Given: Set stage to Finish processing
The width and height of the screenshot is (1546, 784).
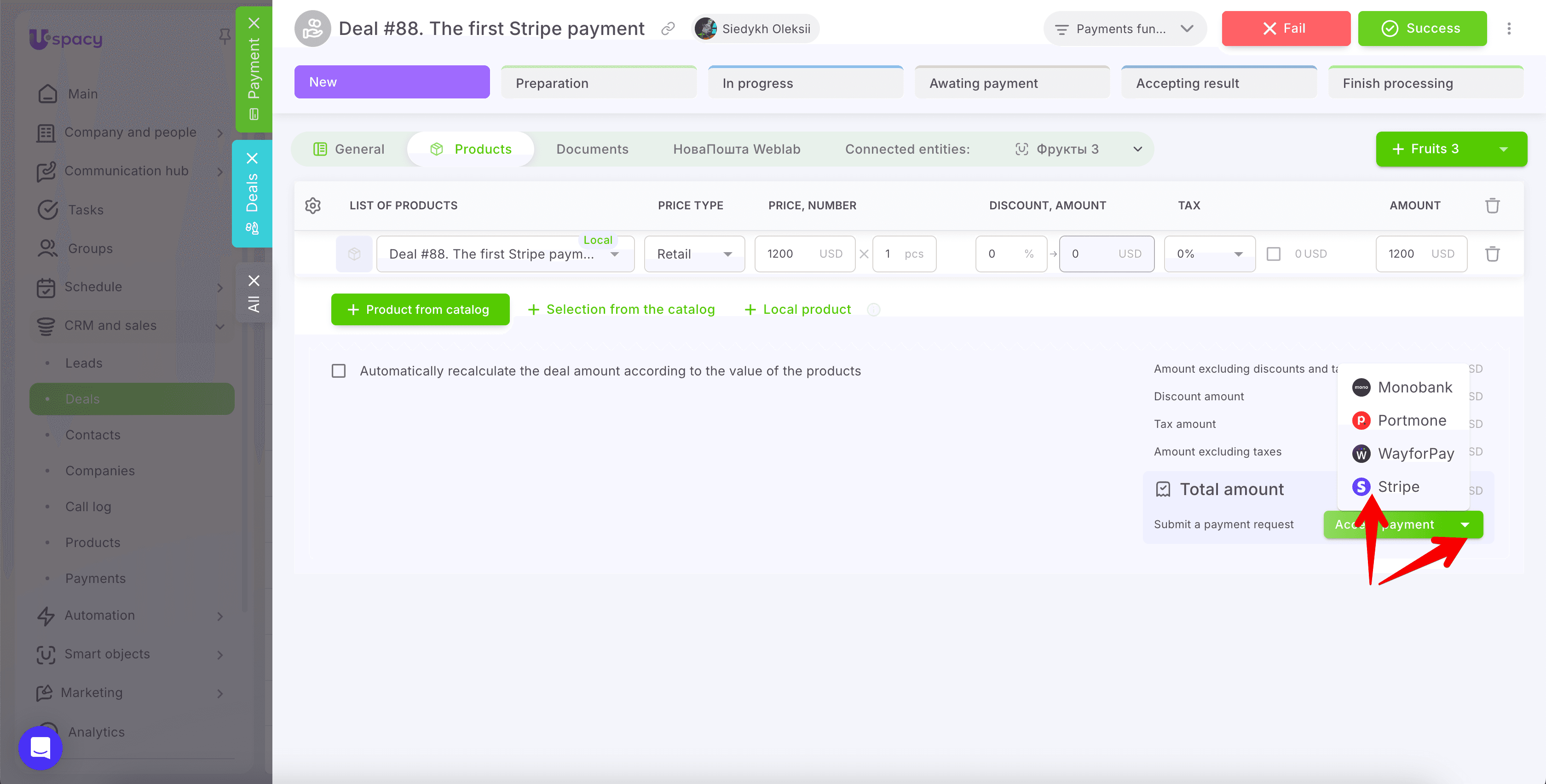Looking at the screenshot, I should [1425, 82].
